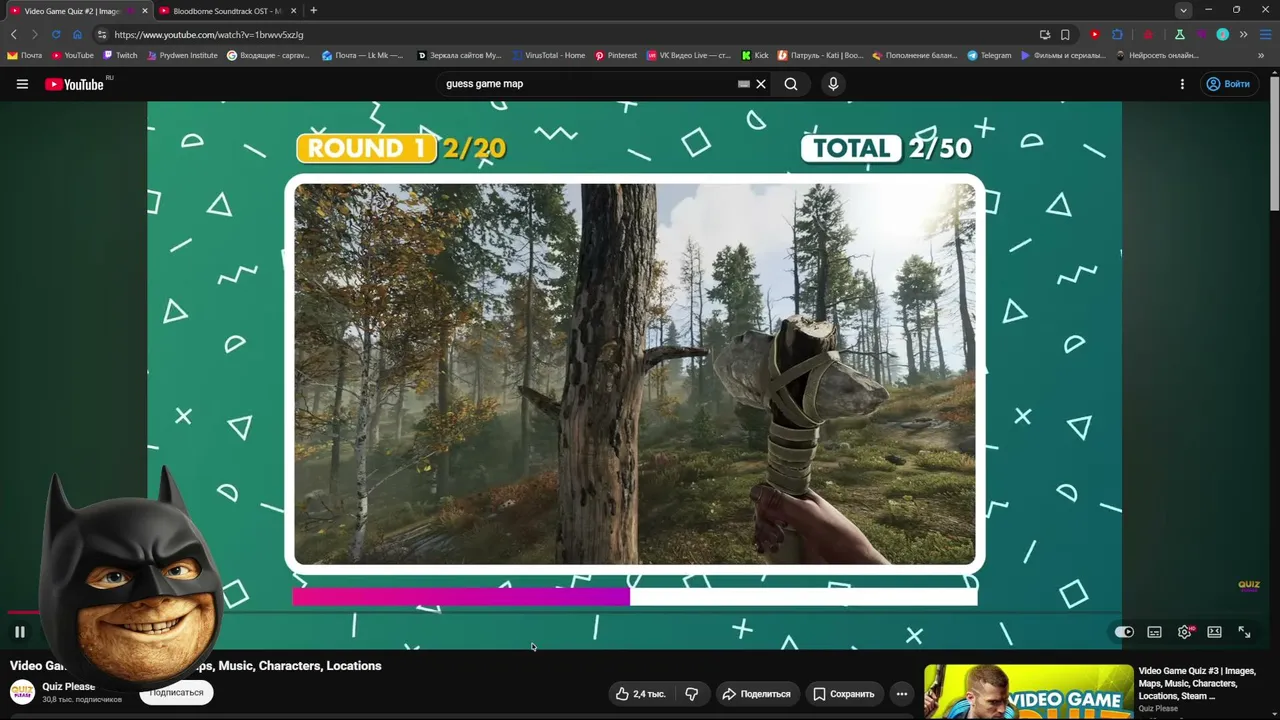
Task: Open the YouTube bookmark
Action: tap(72, 56)
